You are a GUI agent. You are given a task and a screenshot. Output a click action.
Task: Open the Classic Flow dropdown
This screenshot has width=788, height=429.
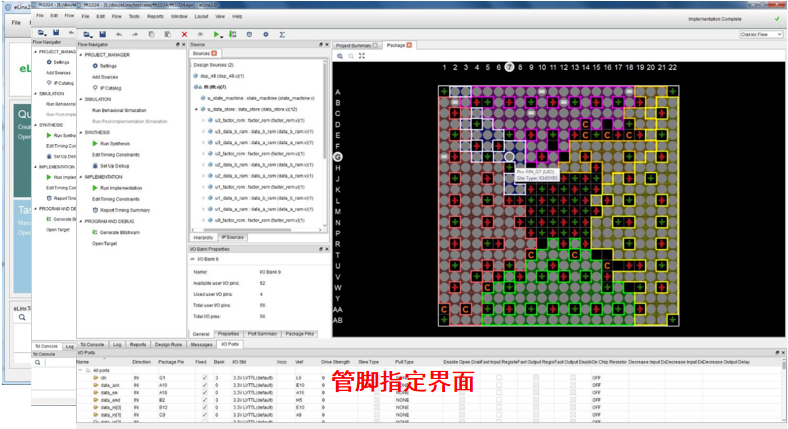pos(758,34)
